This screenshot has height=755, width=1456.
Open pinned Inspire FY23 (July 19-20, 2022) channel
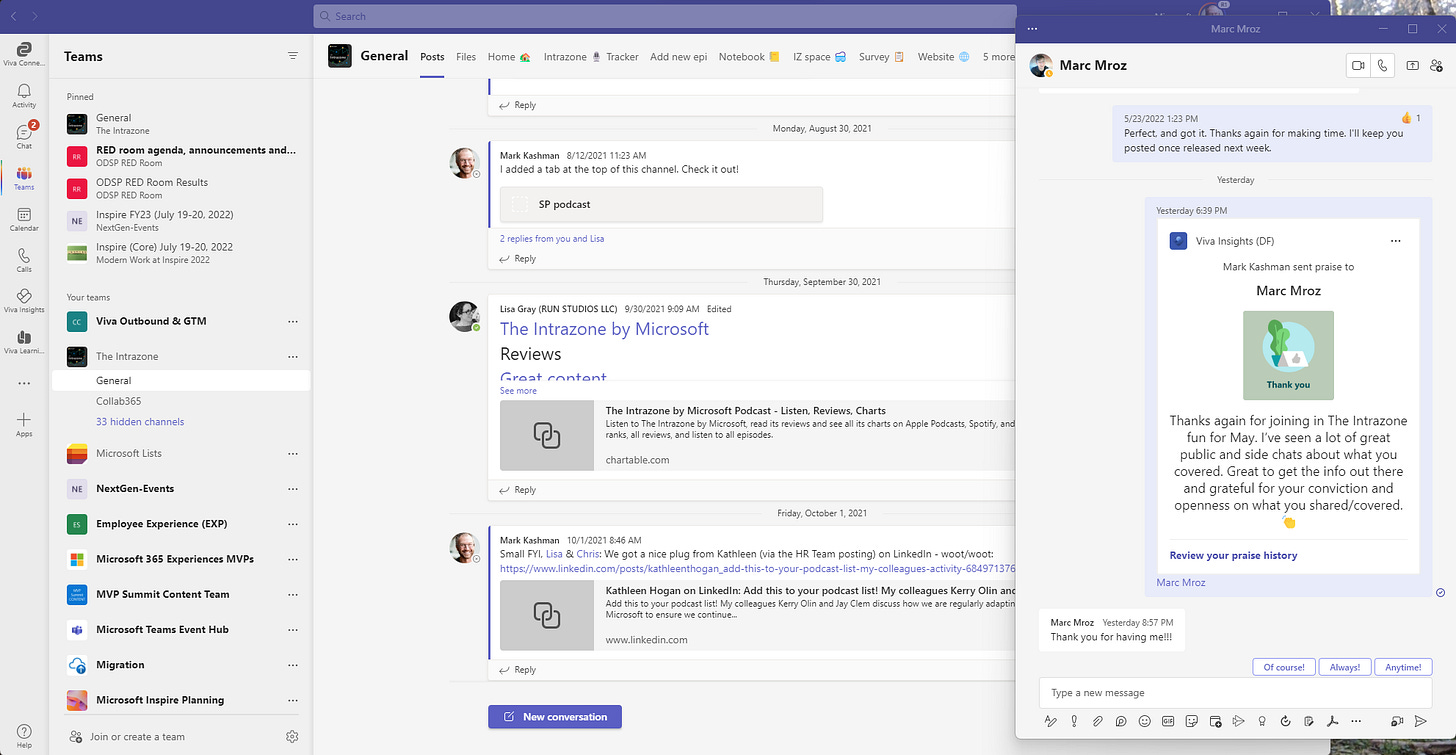pyautogui.click(x=181, y=220)
